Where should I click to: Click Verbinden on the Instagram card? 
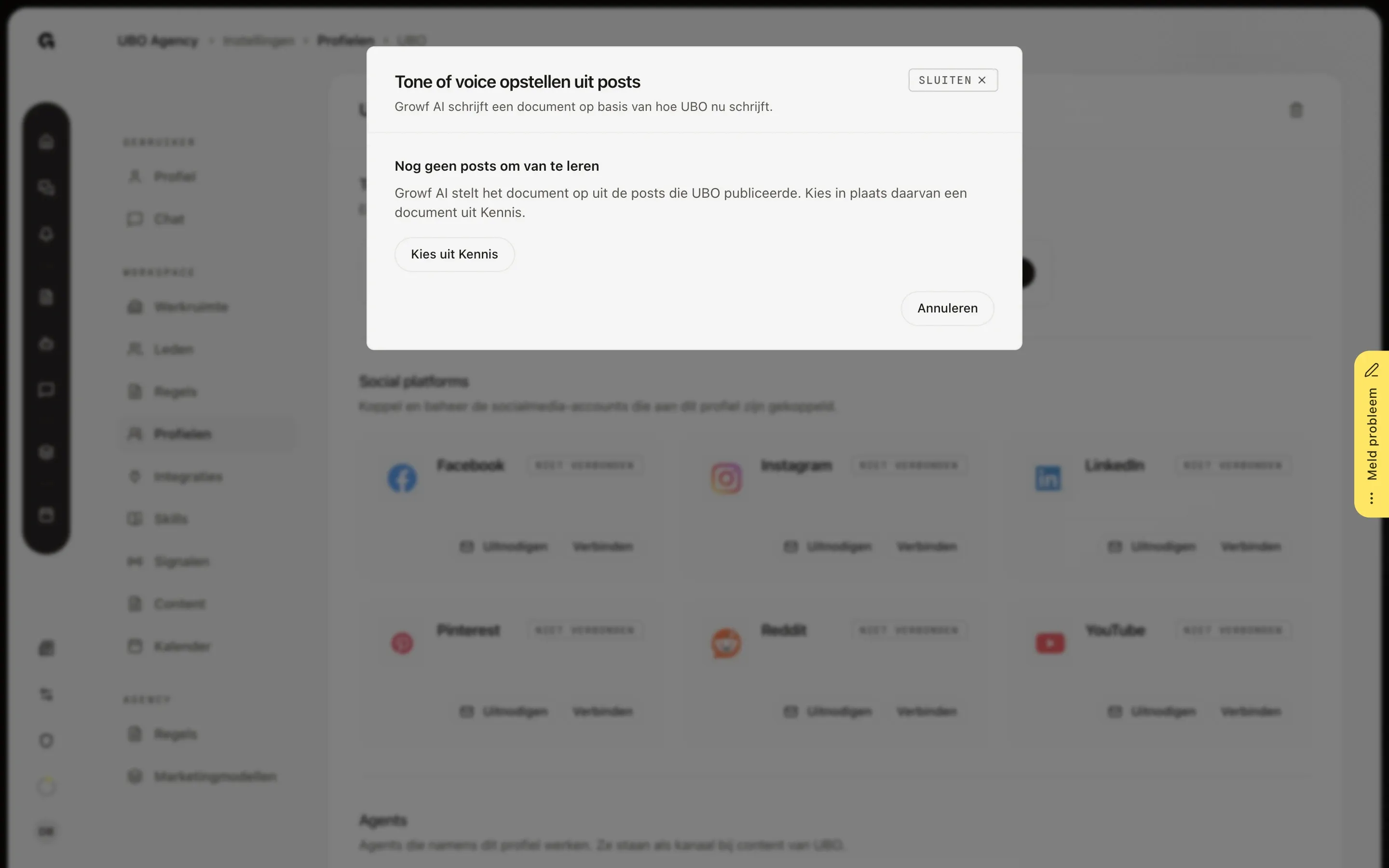click(x=926, y=546)
